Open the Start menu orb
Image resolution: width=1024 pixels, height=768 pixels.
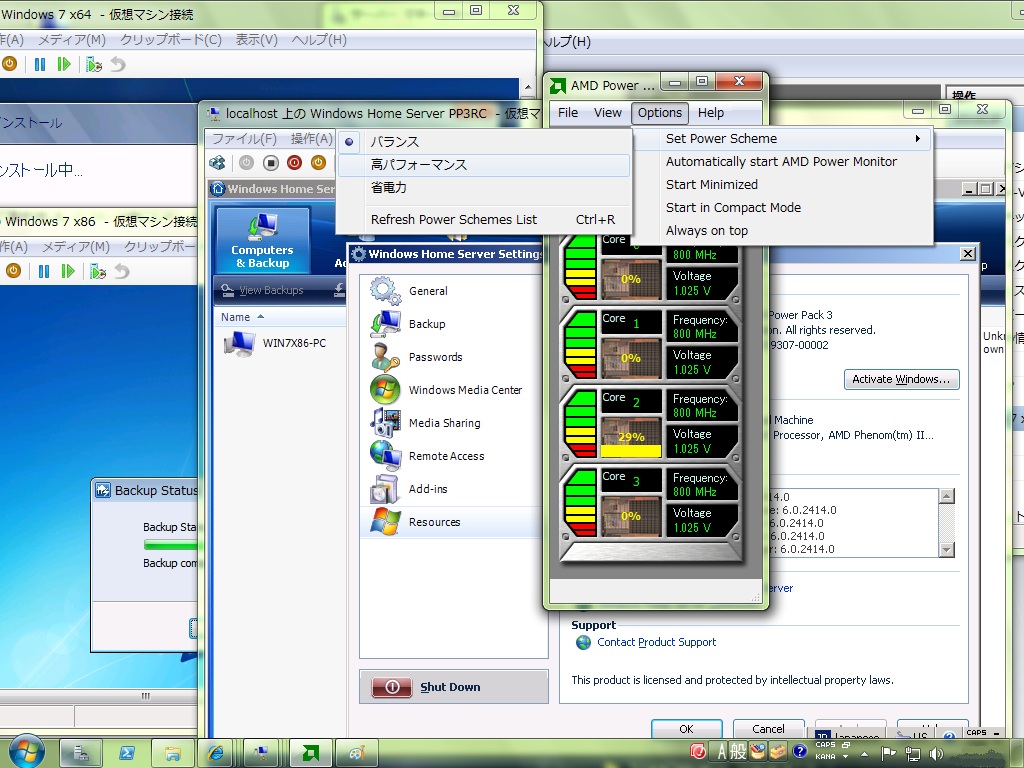26,752
